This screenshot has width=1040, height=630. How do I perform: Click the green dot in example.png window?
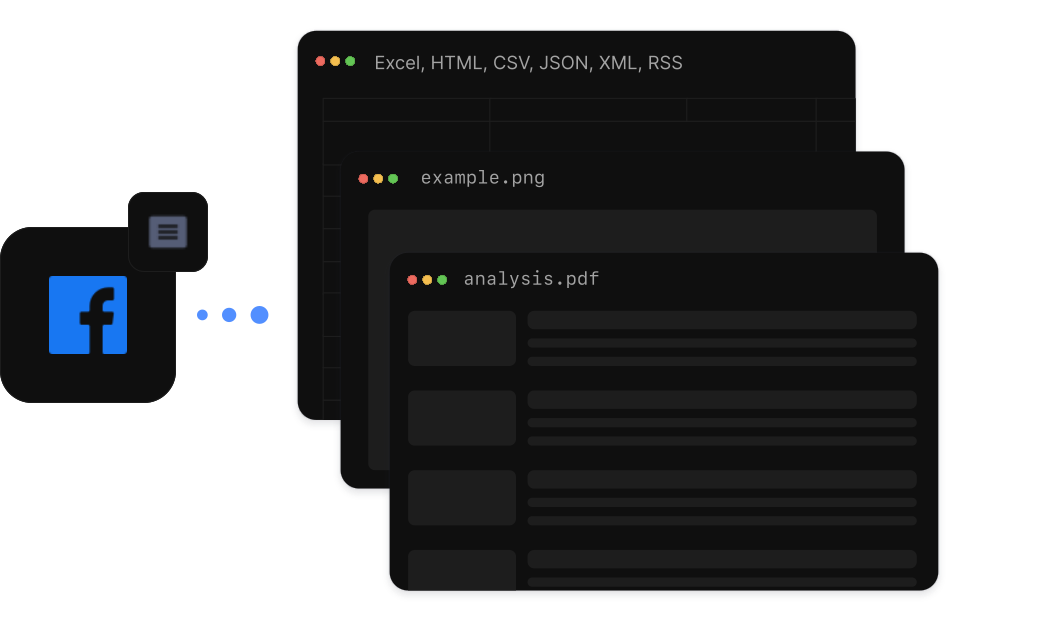coord(393,178)
